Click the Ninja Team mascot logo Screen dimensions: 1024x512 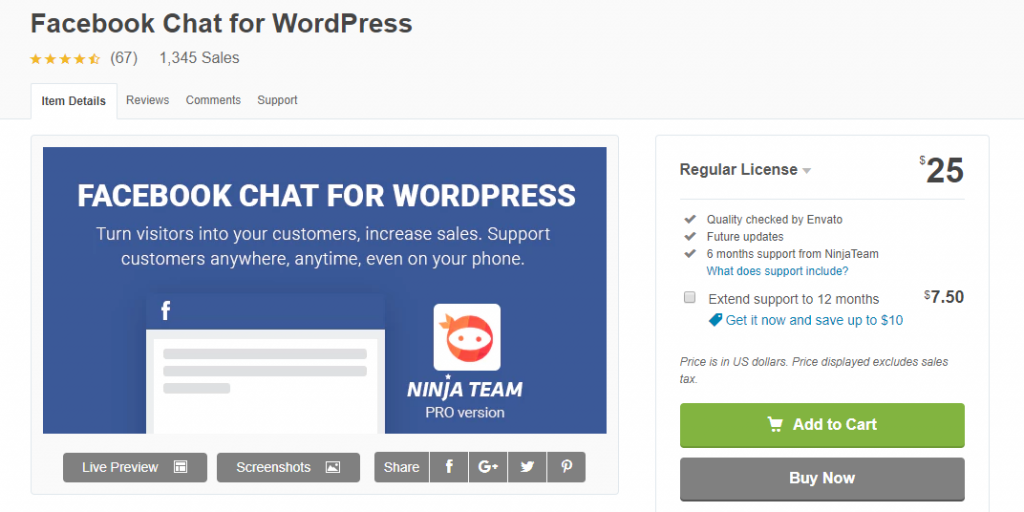tap(467, 337)
